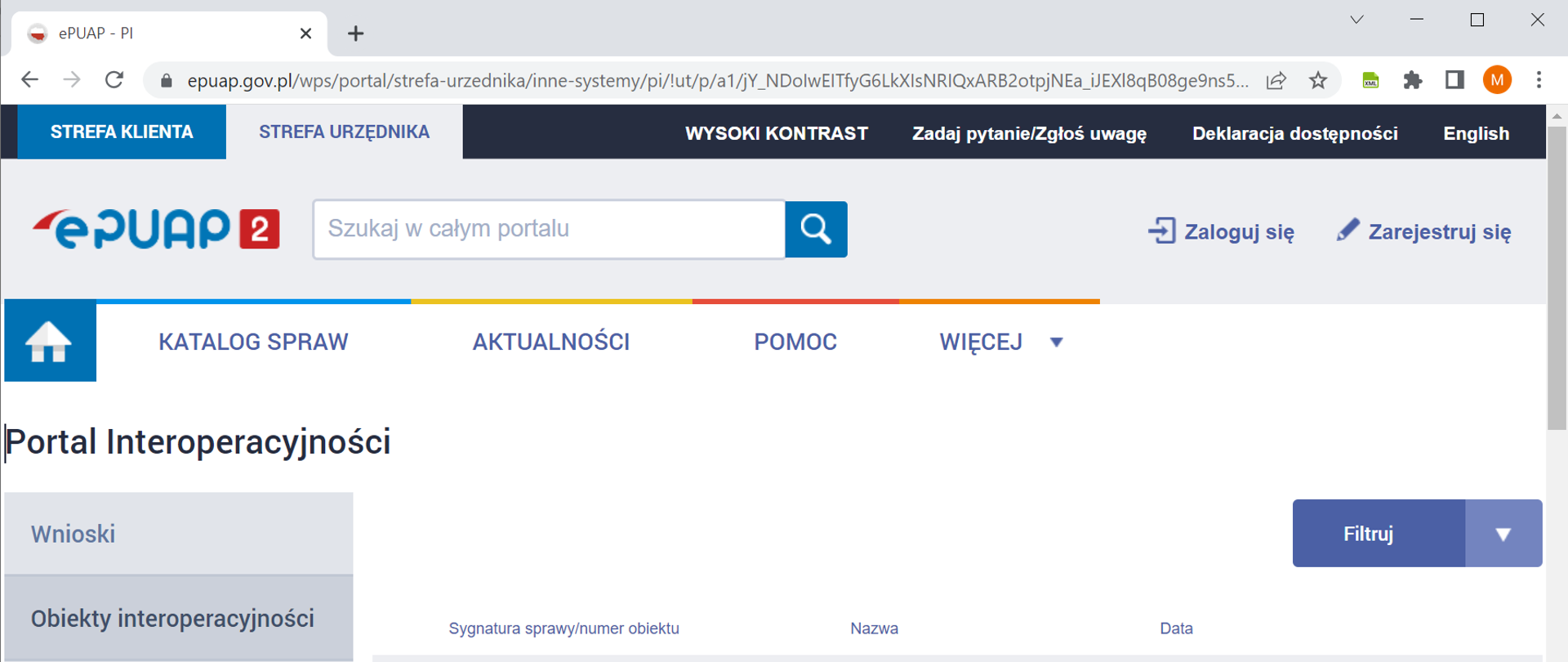Switch to the STREFA KLIENTA tab

coord(122,132)
